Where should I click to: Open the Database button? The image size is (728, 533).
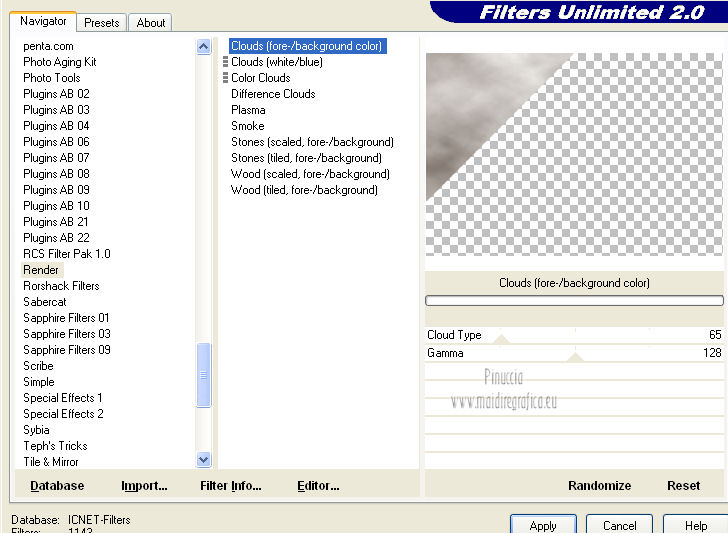point(57,486)
